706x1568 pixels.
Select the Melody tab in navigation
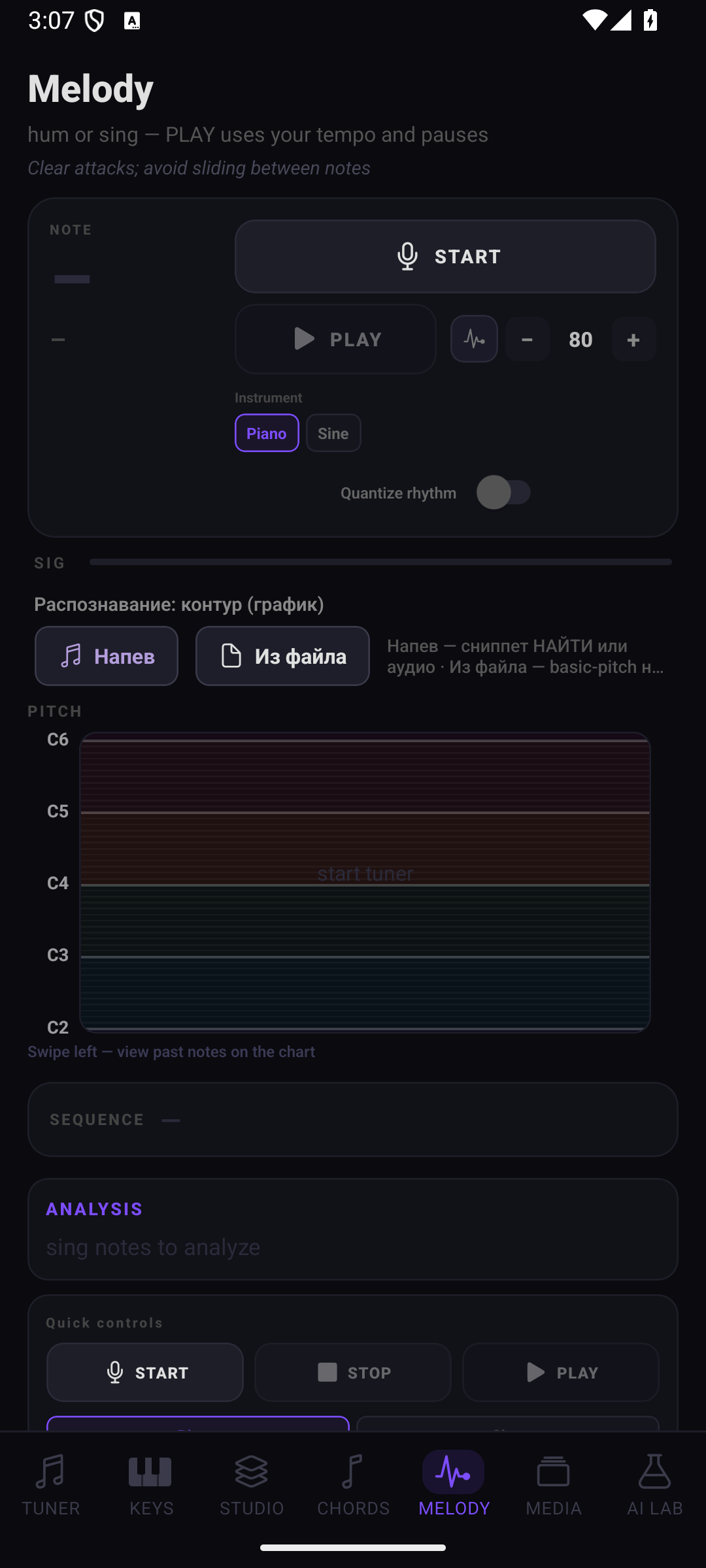click(x=454, y=1484)
